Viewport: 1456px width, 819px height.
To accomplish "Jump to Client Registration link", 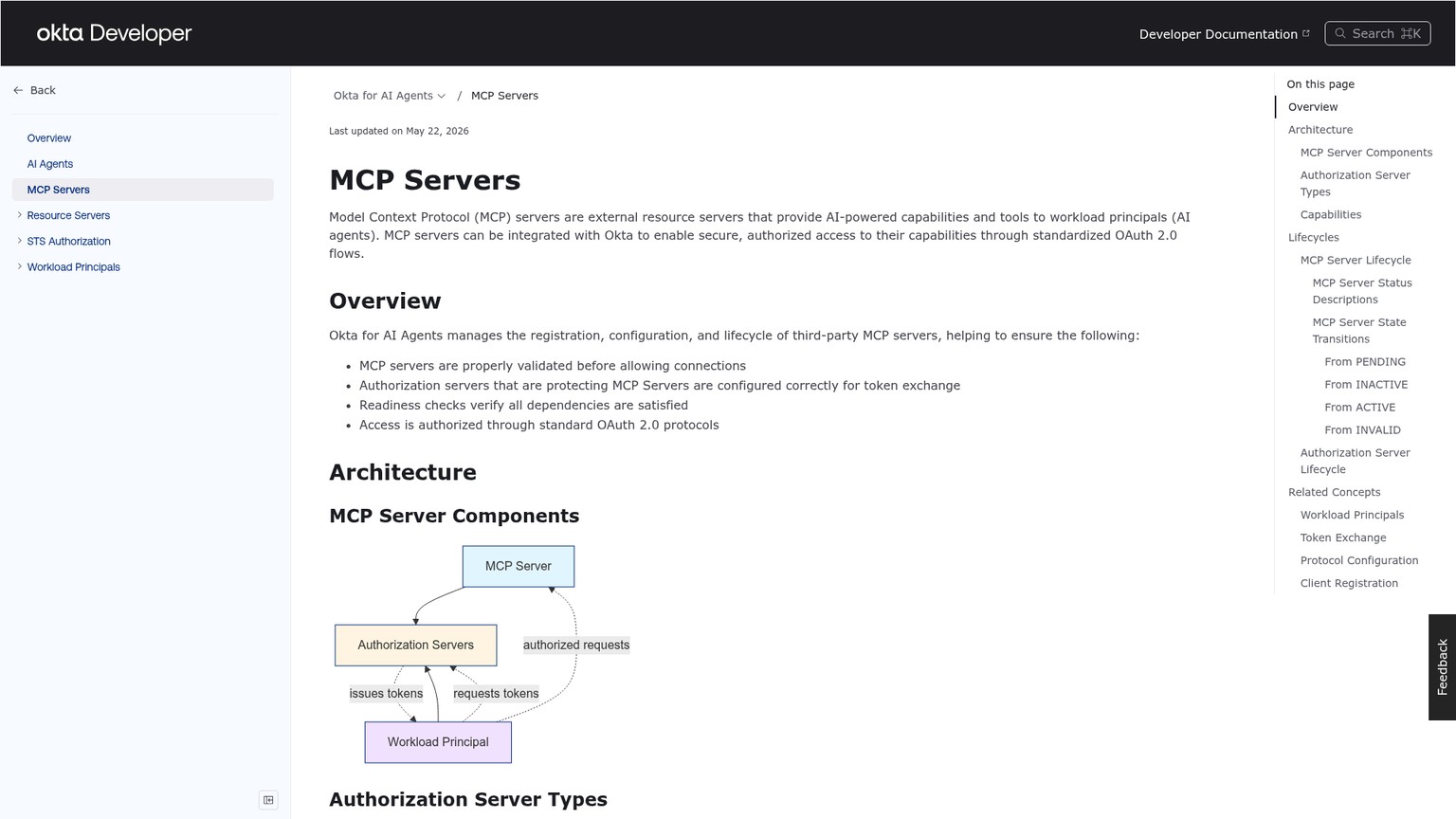I will (1348, 584).
